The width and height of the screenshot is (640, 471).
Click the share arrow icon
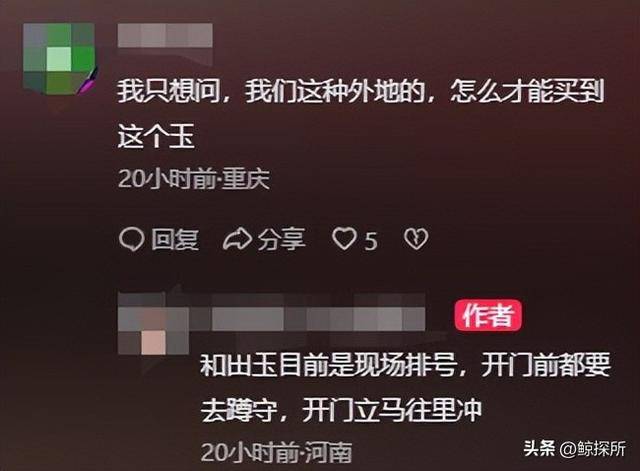pos(238,239)
